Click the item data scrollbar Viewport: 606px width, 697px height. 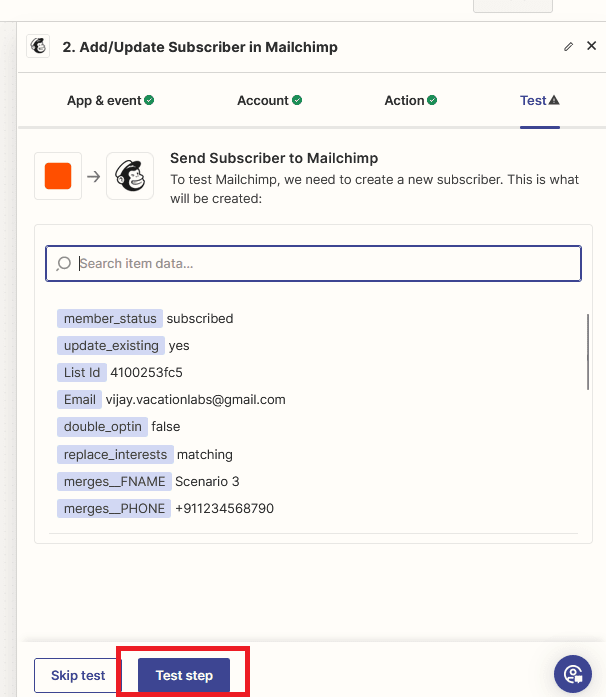(588, 352)
